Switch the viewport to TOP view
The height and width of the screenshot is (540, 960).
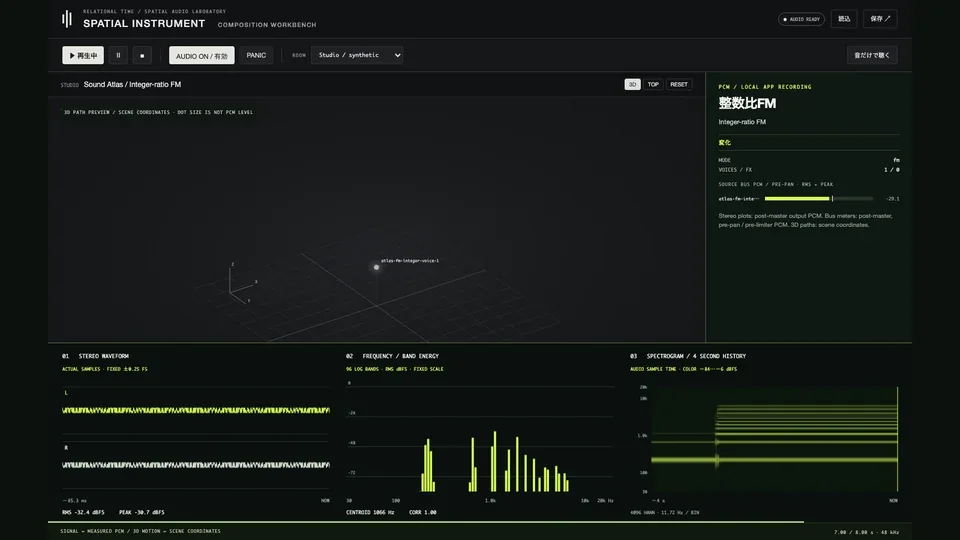[653, 84]
